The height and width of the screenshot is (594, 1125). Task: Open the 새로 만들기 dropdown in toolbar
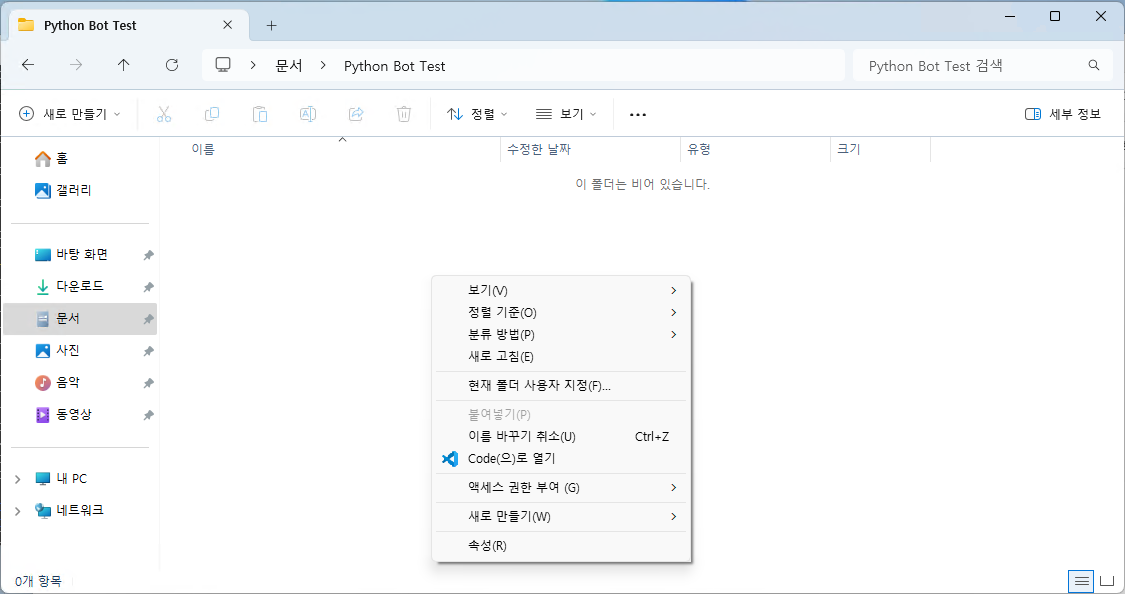pos(70,114)
